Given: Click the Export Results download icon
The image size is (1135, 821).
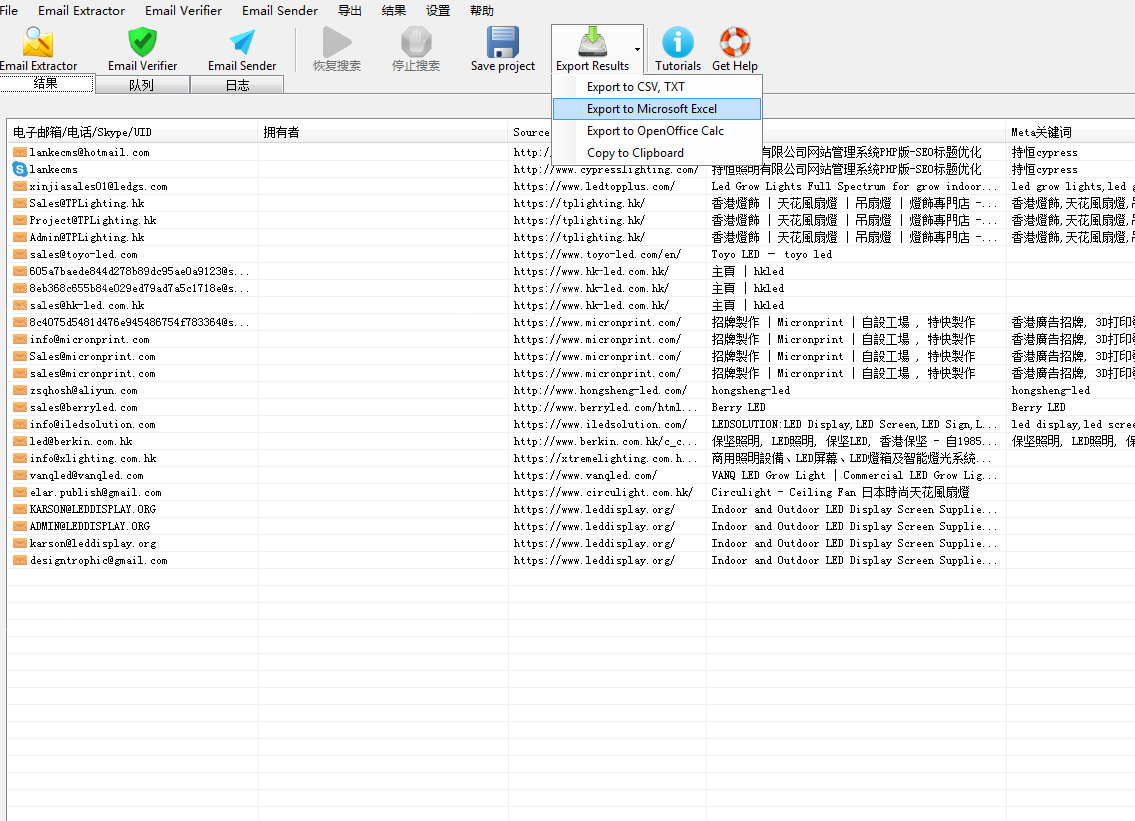Looking at the screenshot, I should [592, 43].
